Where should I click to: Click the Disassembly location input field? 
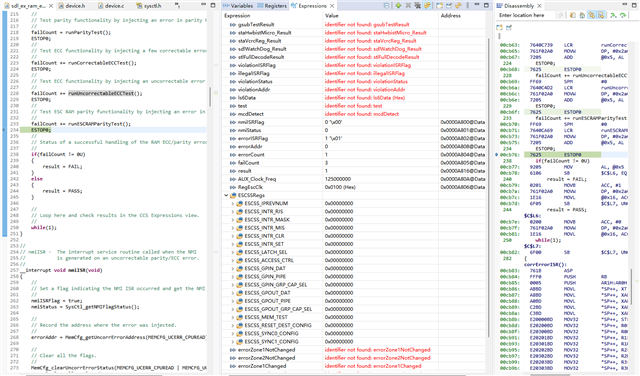[527, 15]
